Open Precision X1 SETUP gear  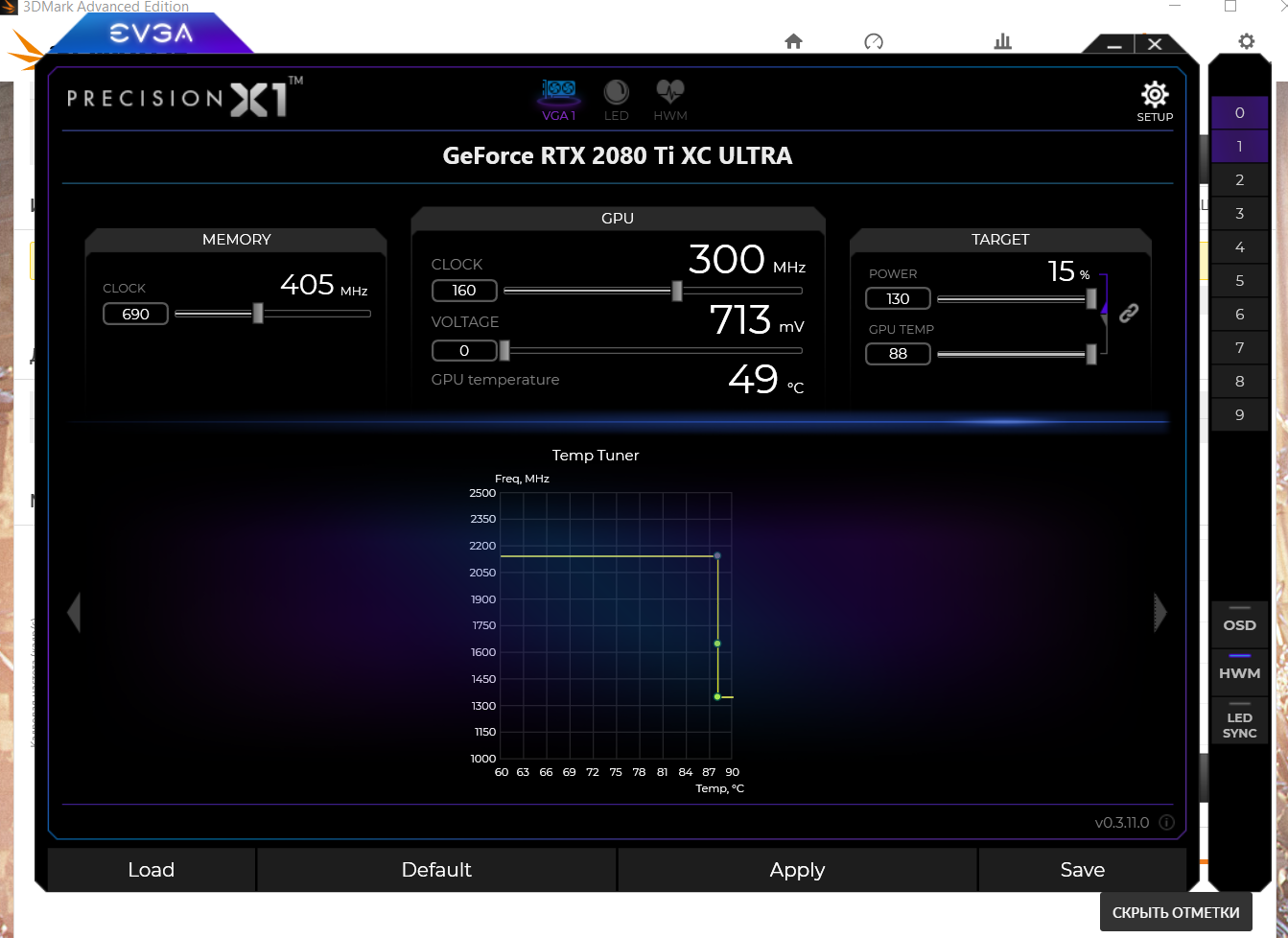pos(1155,101)
